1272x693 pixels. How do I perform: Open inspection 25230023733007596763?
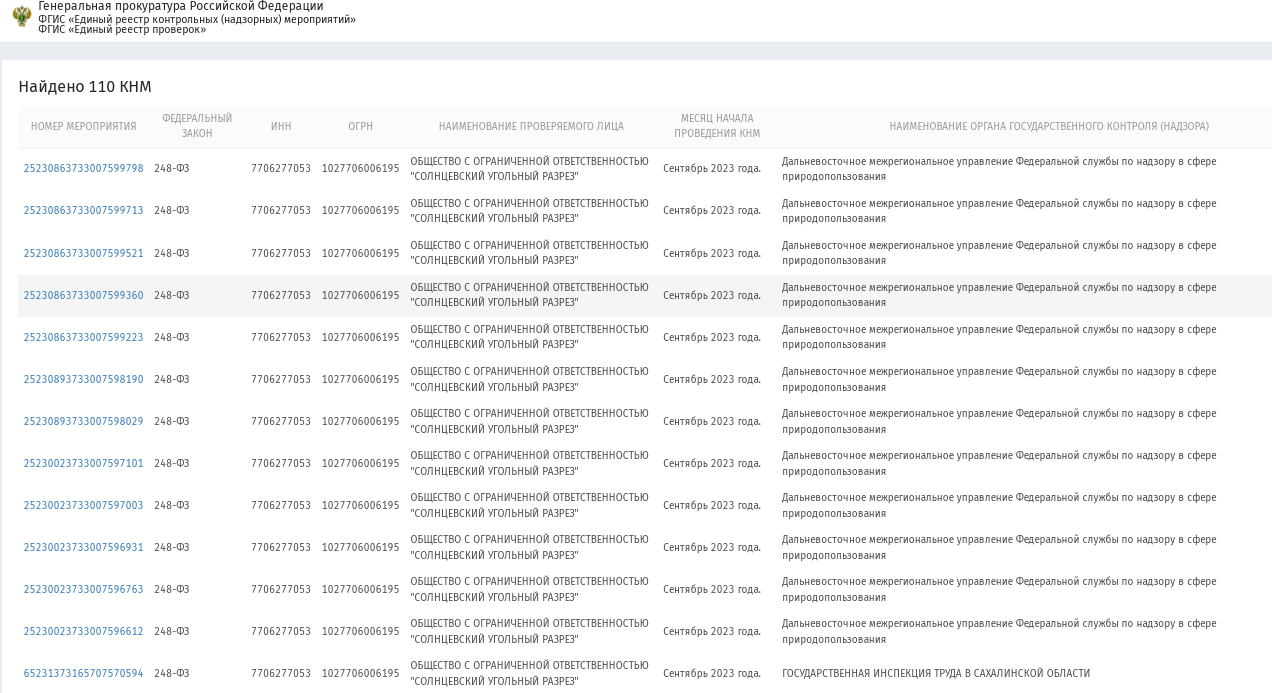[x=84, y=589]
